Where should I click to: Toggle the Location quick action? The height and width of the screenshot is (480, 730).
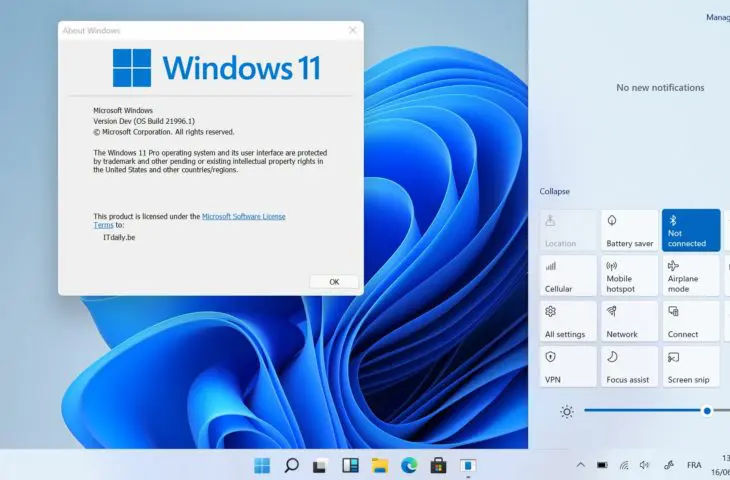click(568, 230)
